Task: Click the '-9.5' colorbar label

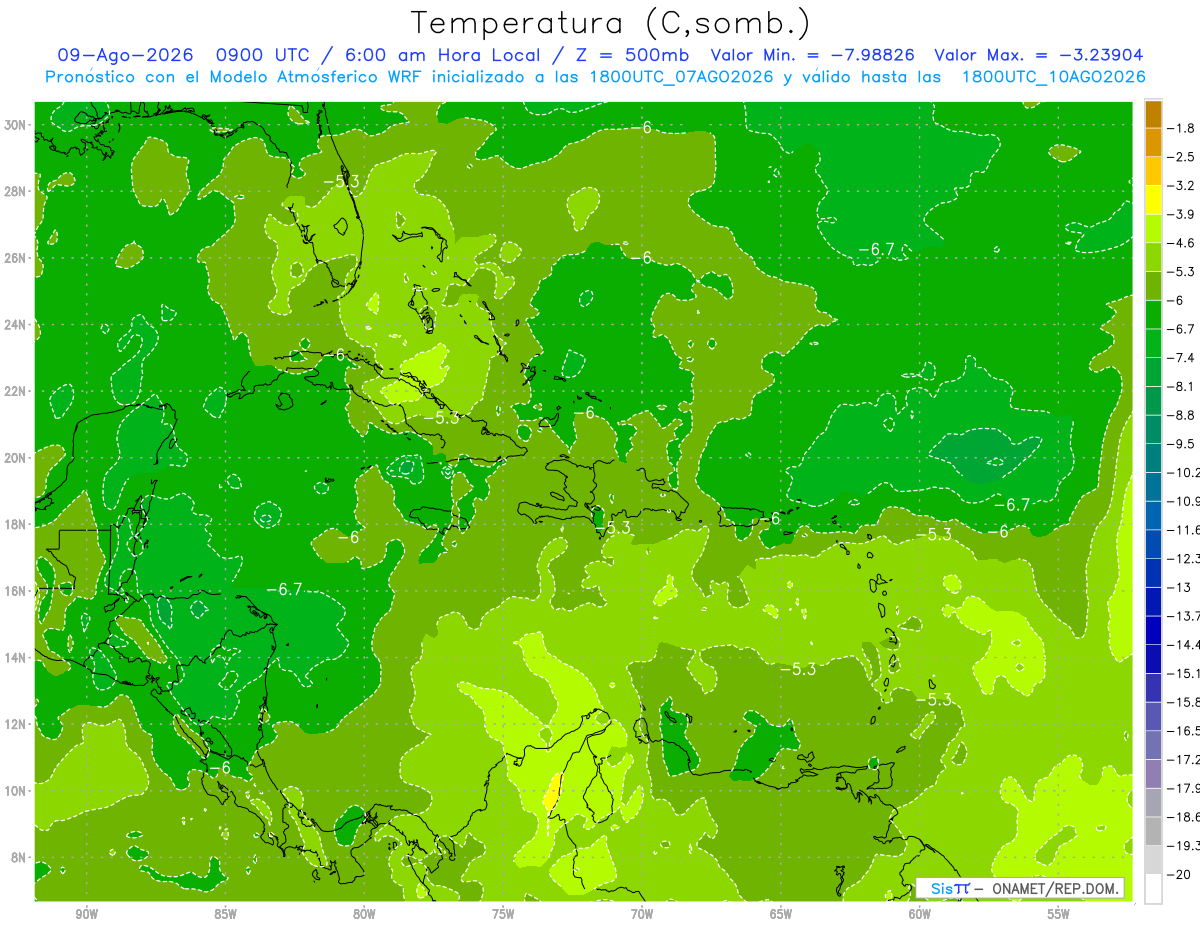Action: tap(1182, 444)
